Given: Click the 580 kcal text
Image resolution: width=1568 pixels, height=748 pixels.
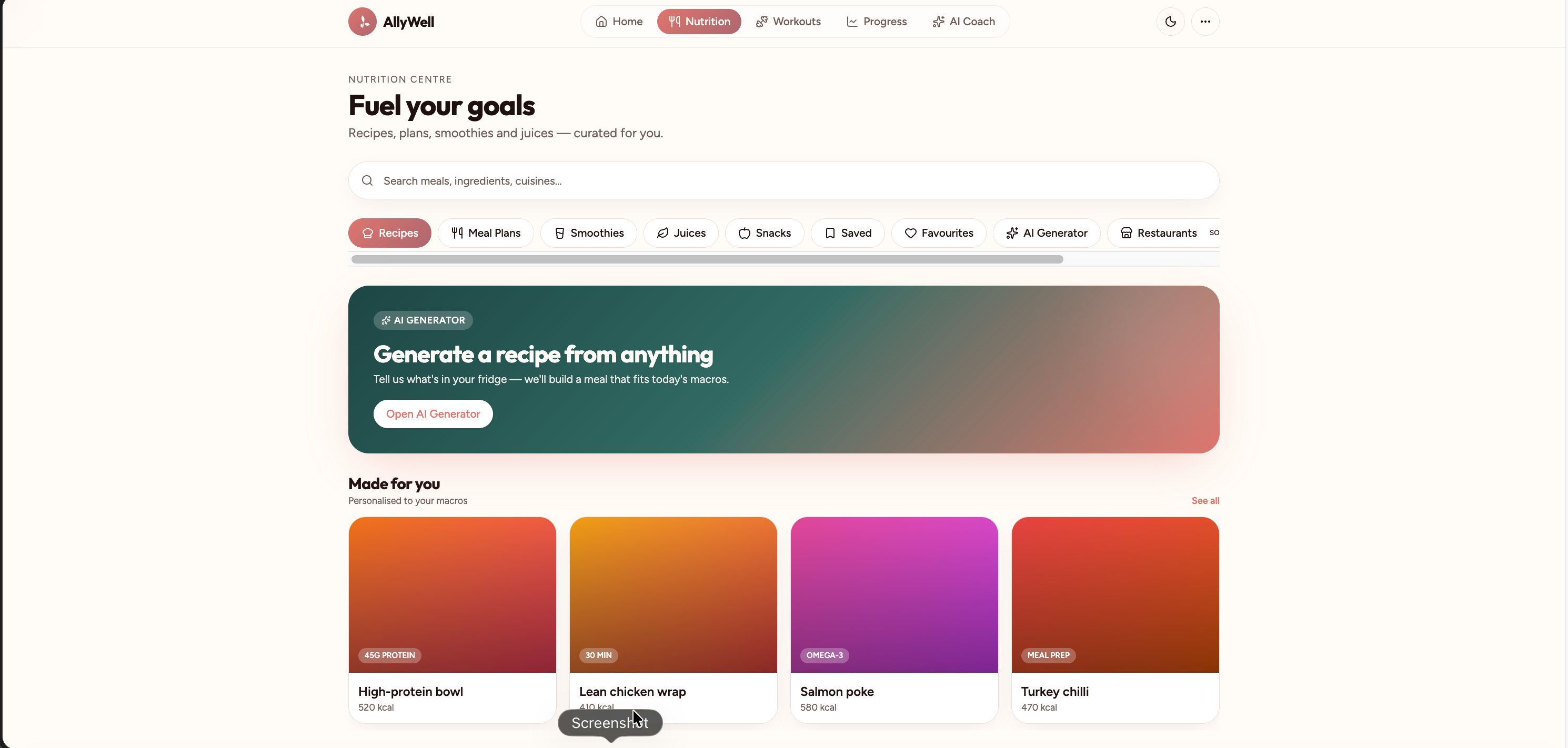Looking at the screenshot, I should (x=818, y=707).
